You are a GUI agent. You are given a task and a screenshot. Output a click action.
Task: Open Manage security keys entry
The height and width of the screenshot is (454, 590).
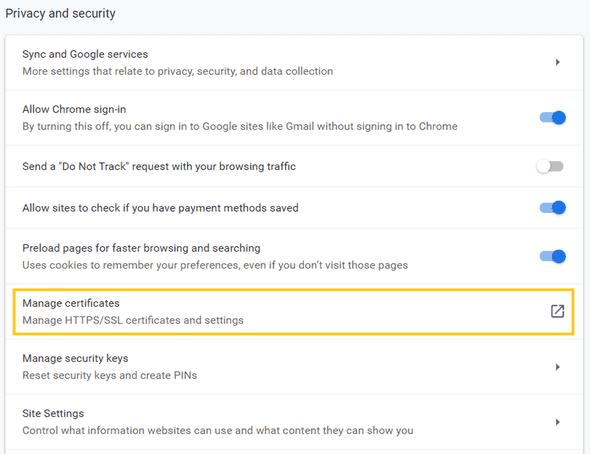pos(294,367)
